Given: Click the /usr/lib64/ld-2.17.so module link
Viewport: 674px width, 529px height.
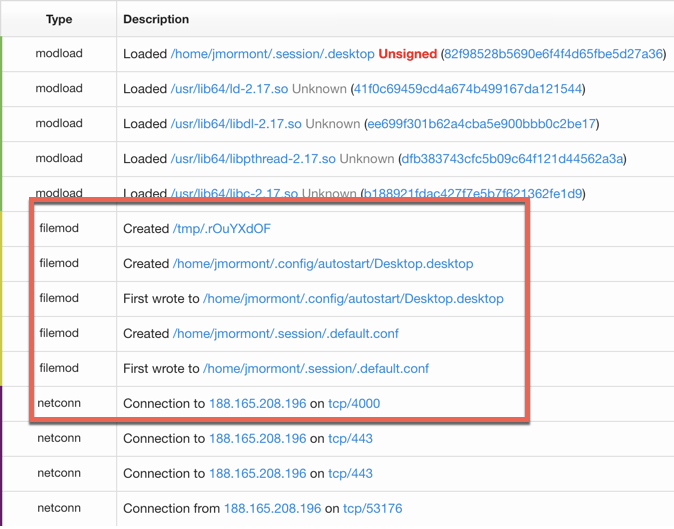Looking at the screenshot, I should coord(229,89).
